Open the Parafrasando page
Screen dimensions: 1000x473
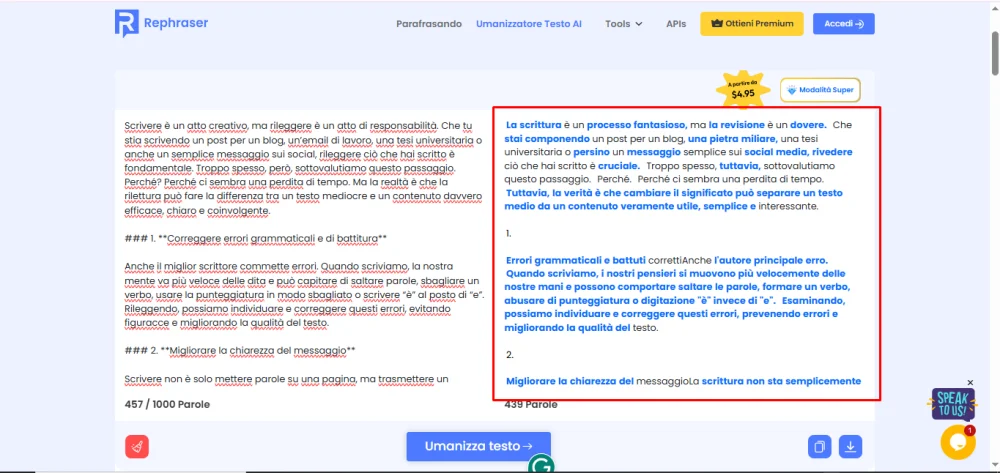429,24
